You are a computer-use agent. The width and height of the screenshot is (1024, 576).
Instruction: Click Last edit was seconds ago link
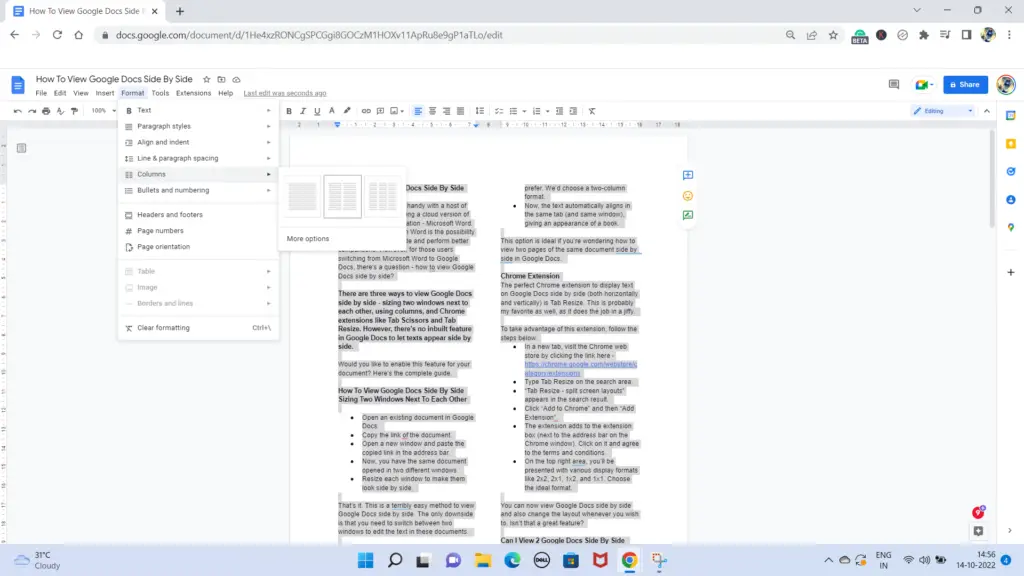point(285,93)
